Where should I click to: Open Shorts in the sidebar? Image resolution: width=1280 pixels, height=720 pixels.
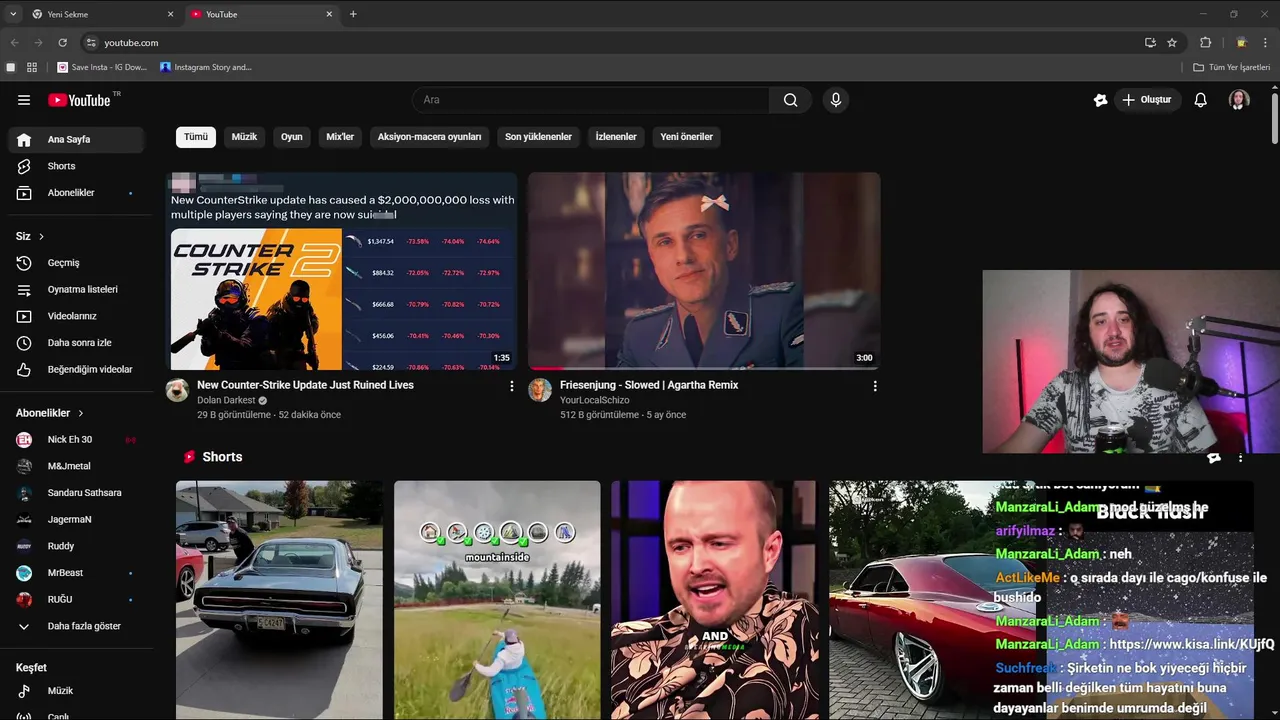[x=76, y=166]
